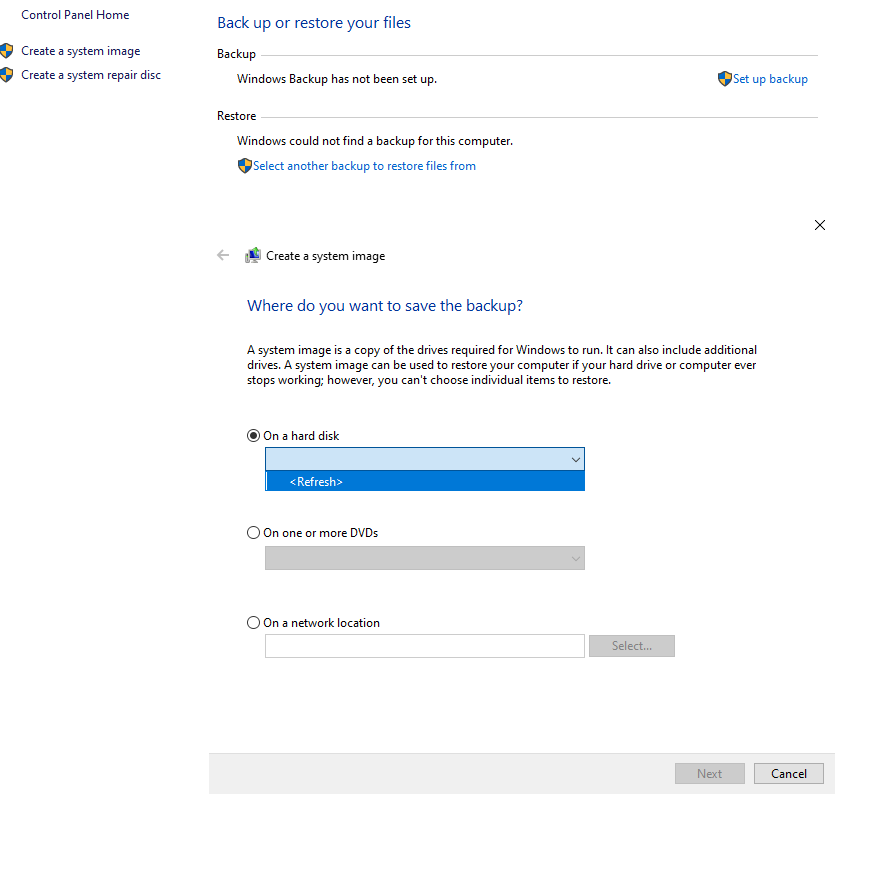The height and width of the screenshot is (879, 890).
Task: Collapse the hard disk drive dropdown arrow
Action: [x=576, y=459]
